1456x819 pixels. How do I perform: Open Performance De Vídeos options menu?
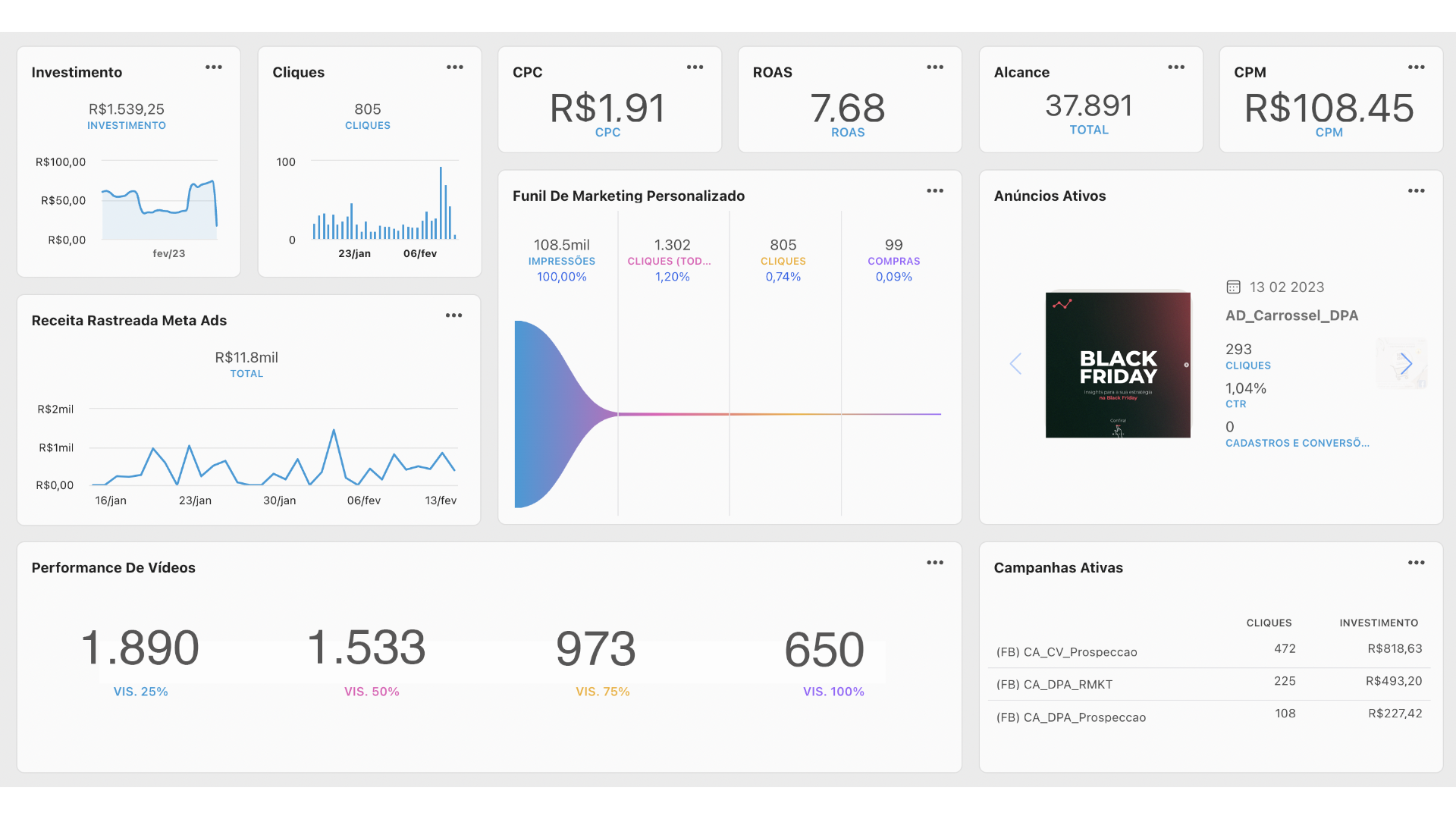935,563
